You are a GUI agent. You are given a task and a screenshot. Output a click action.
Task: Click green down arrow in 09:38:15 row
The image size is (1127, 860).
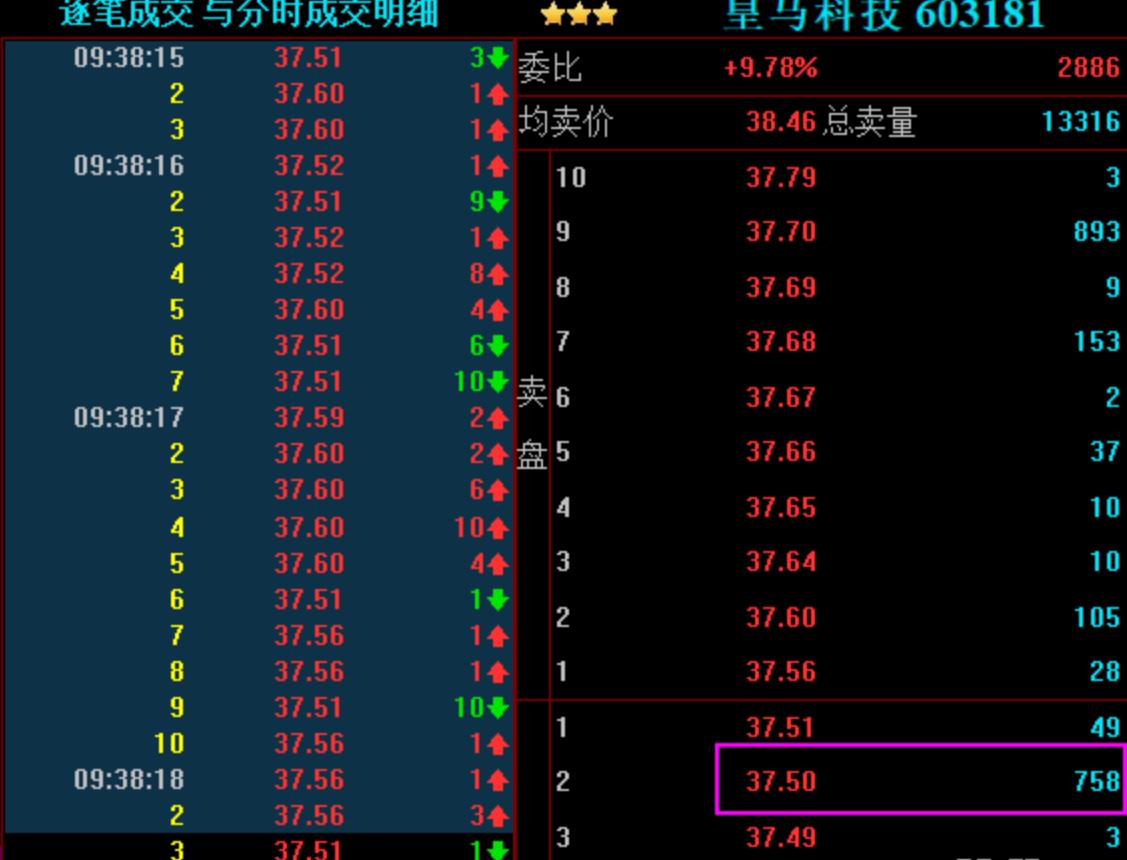tap(498, 58)
